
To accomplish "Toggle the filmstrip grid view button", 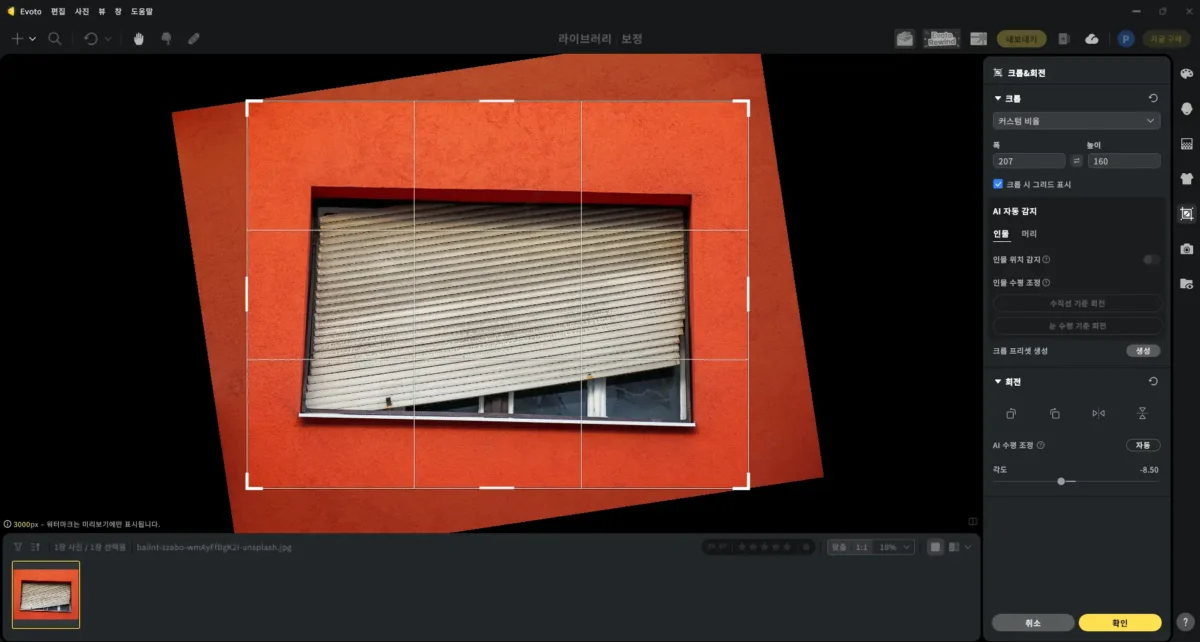I will click(x=935, y=547).
